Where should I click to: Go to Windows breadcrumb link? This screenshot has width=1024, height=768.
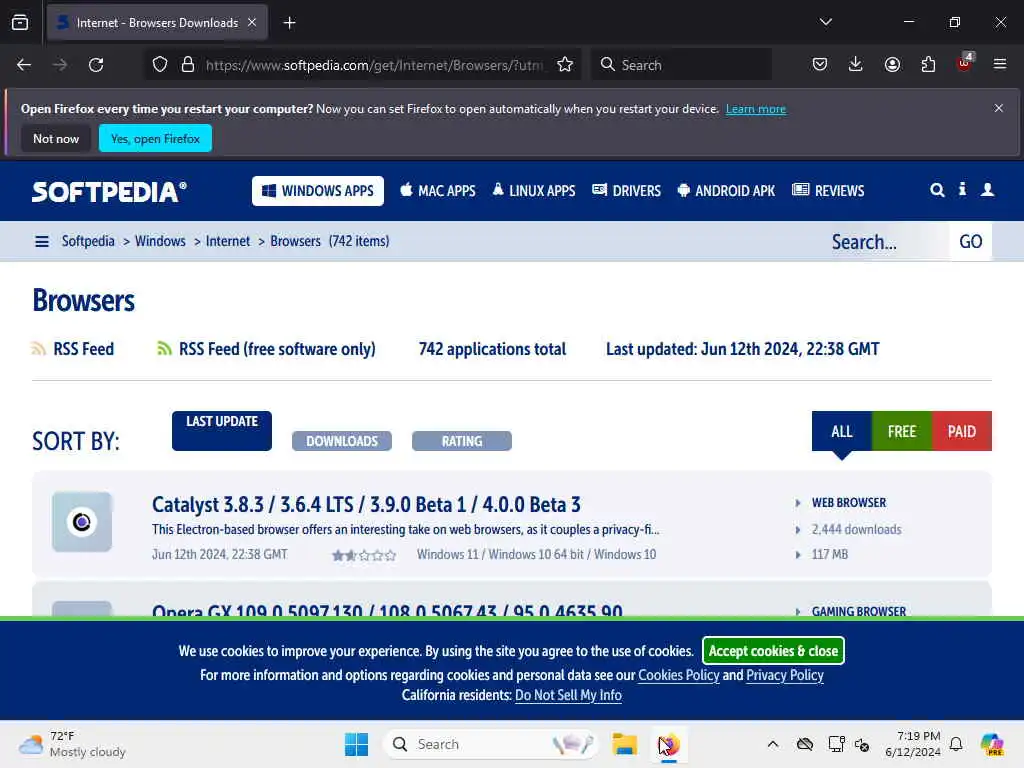pos(160,241)
